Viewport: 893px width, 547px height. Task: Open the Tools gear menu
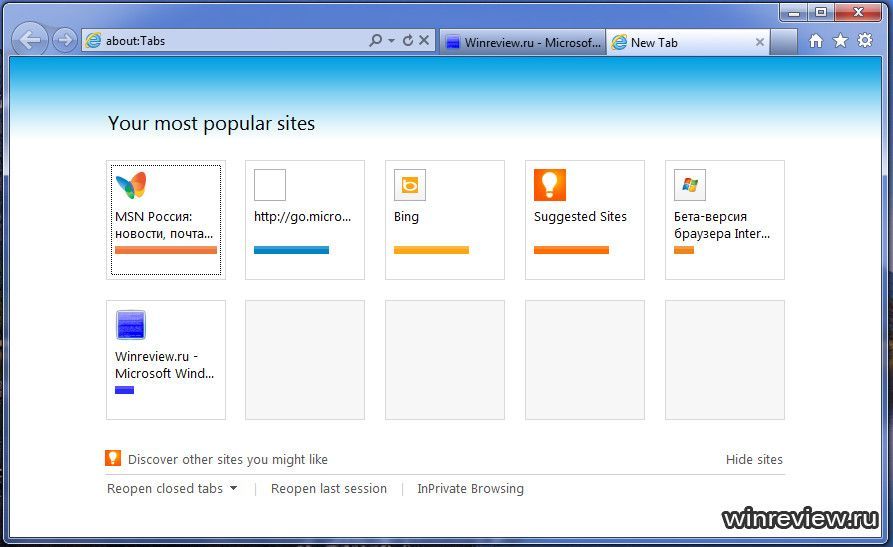coord(865,41)
